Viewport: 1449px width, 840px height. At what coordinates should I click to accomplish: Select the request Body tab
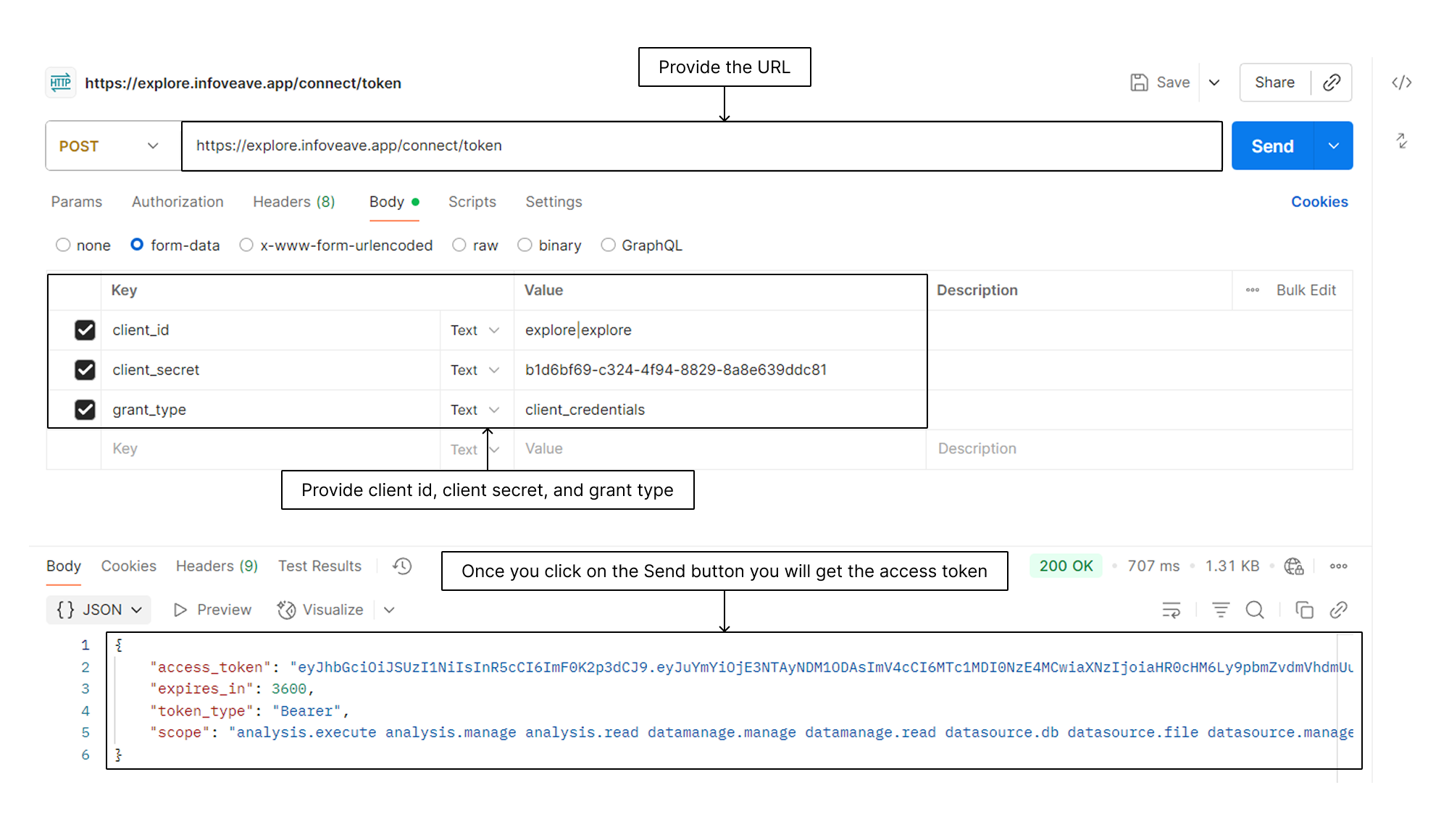394,202
